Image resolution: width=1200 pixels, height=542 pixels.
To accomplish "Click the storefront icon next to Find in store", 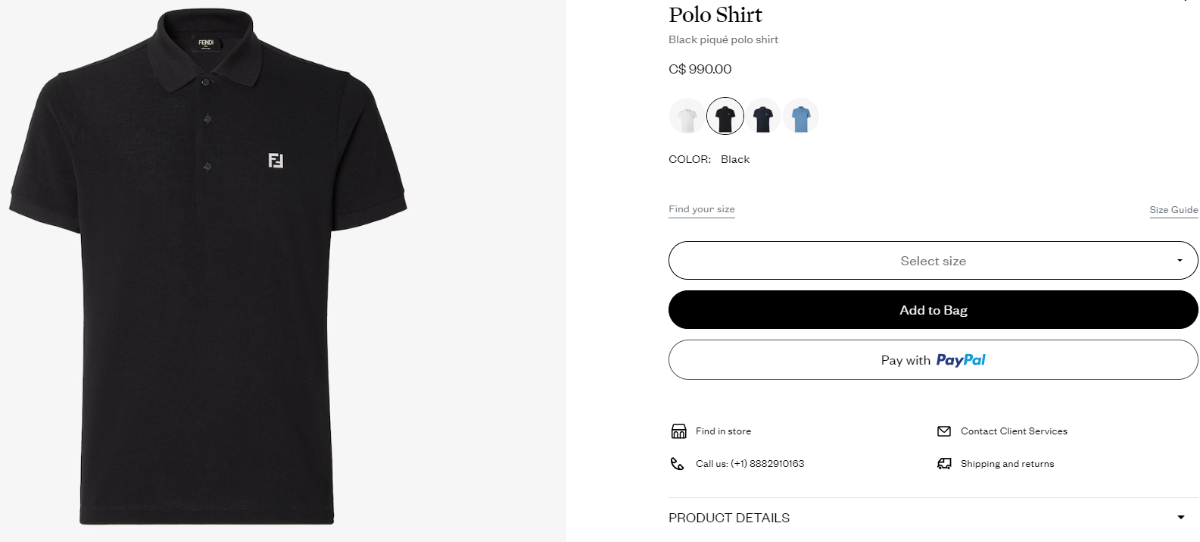I will 678,431.
